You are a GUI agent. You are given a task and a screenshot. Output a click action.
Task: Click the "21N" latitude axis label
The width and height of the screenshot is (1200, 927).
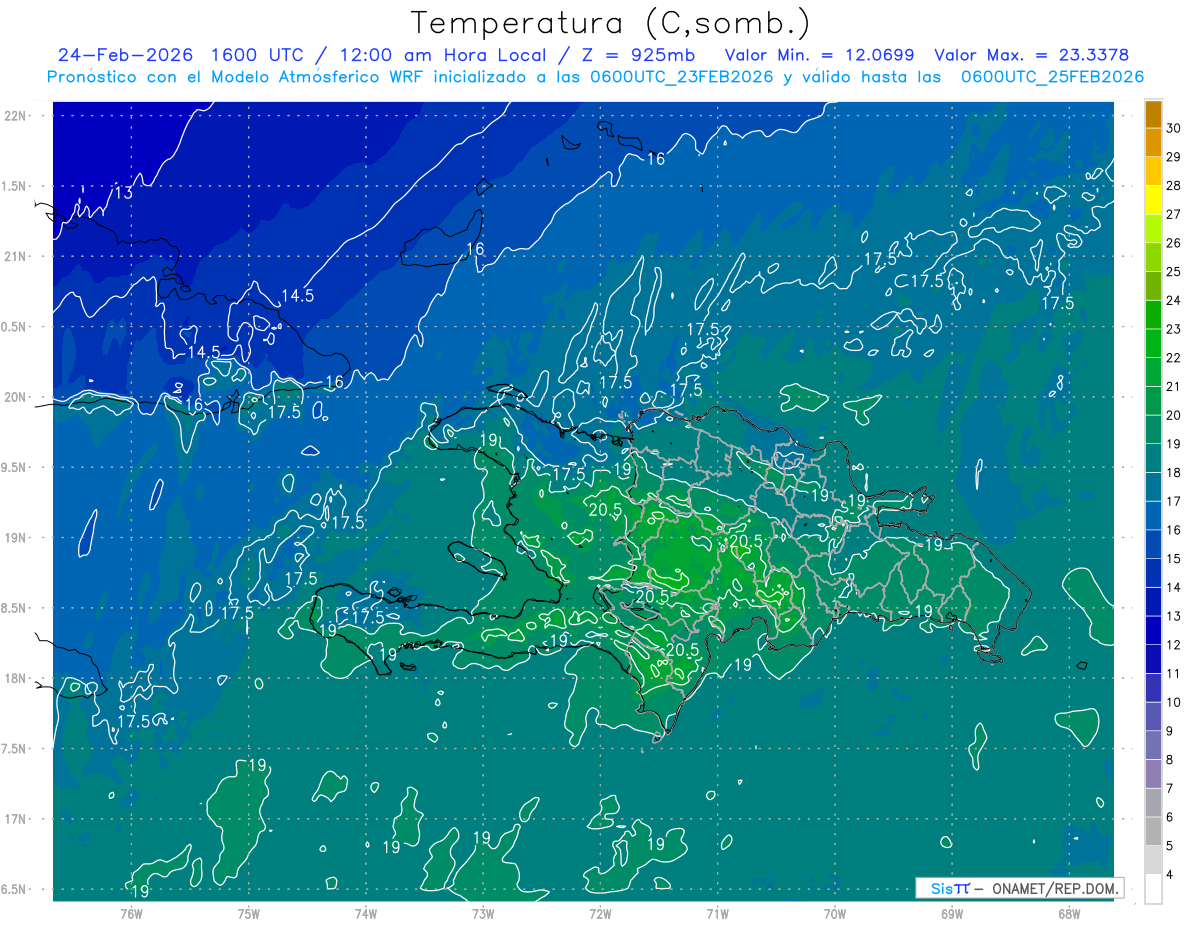(x=17, y=256)
